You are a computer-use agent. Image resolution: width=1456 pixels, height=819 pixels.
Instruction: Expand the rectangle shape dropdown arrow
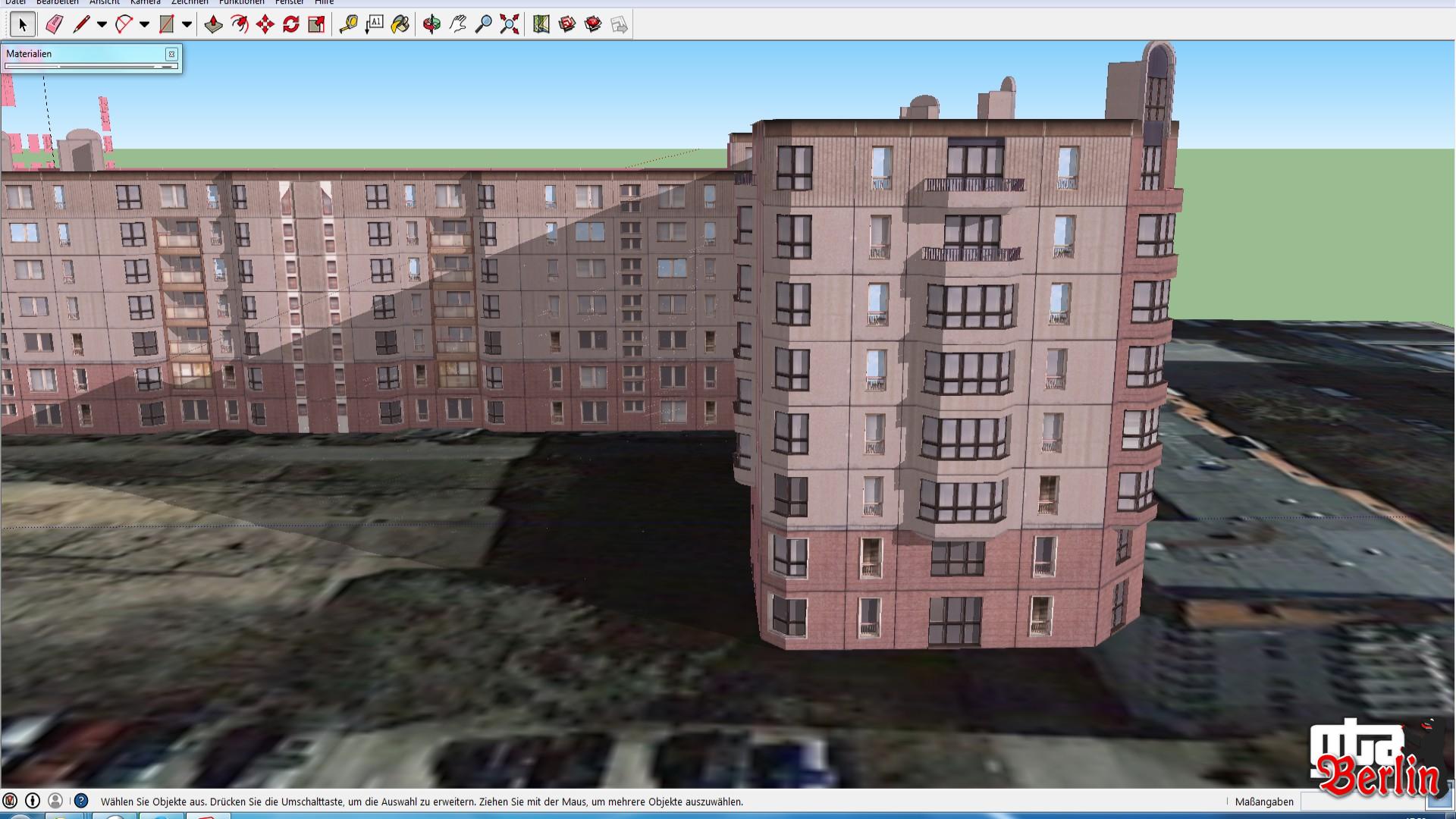(187, 25)
